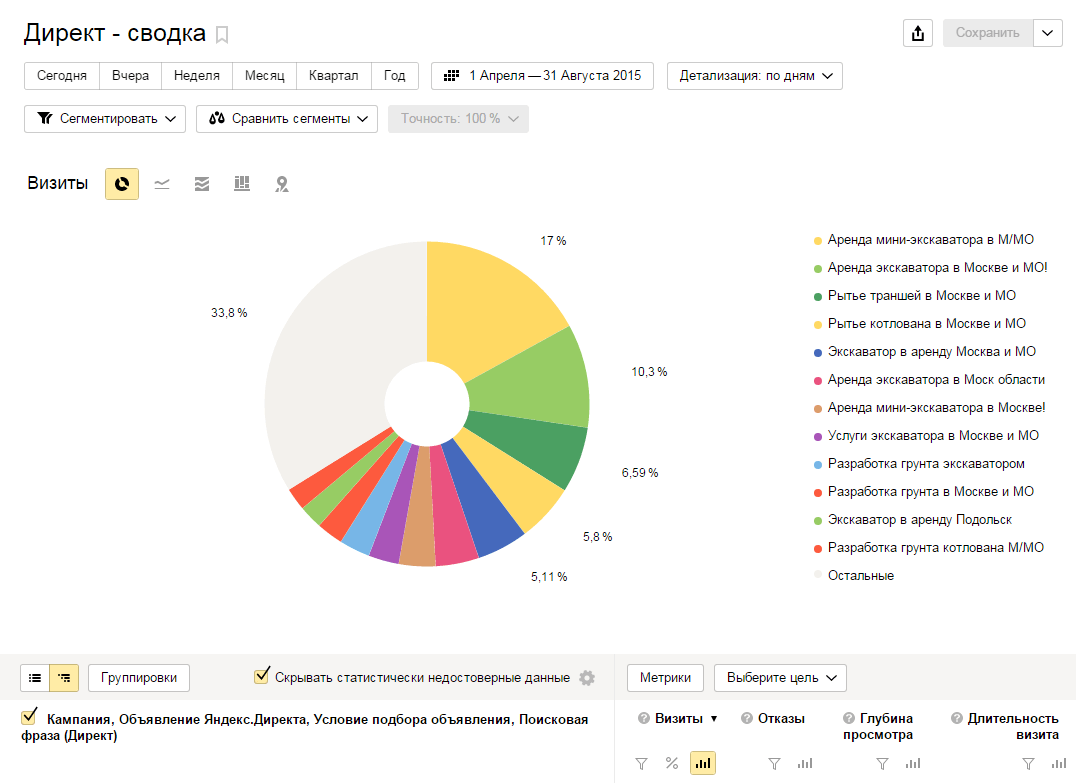Screen dimensions: 1080x783
Task: Open calendar date range picker
Action: pos(451,76)
